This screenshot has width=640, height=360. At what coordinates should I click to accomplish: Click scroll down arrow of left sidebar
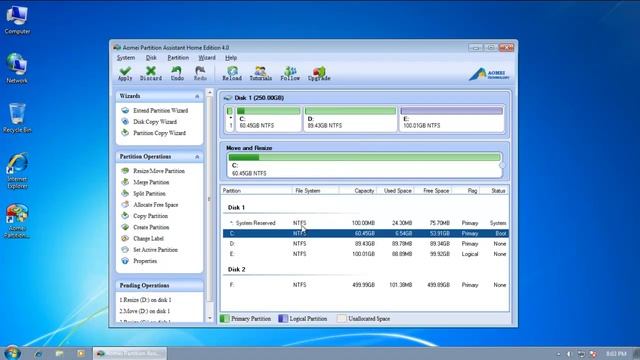(x=210, y=318)
